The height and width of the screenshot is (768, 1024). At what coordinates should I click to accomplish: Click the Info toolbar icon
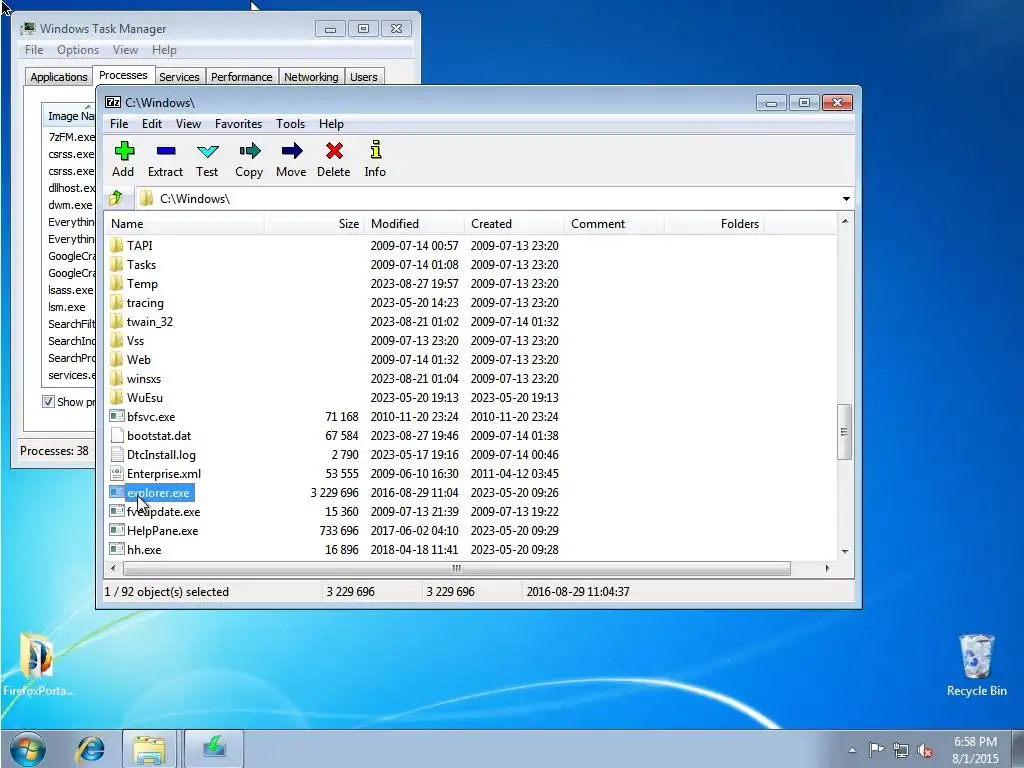coord(376,150)
